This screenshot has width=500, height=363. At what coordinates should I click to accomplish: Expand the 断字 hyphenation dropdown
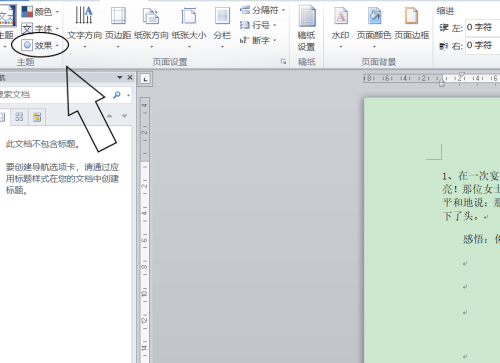[x=258, y=40]
